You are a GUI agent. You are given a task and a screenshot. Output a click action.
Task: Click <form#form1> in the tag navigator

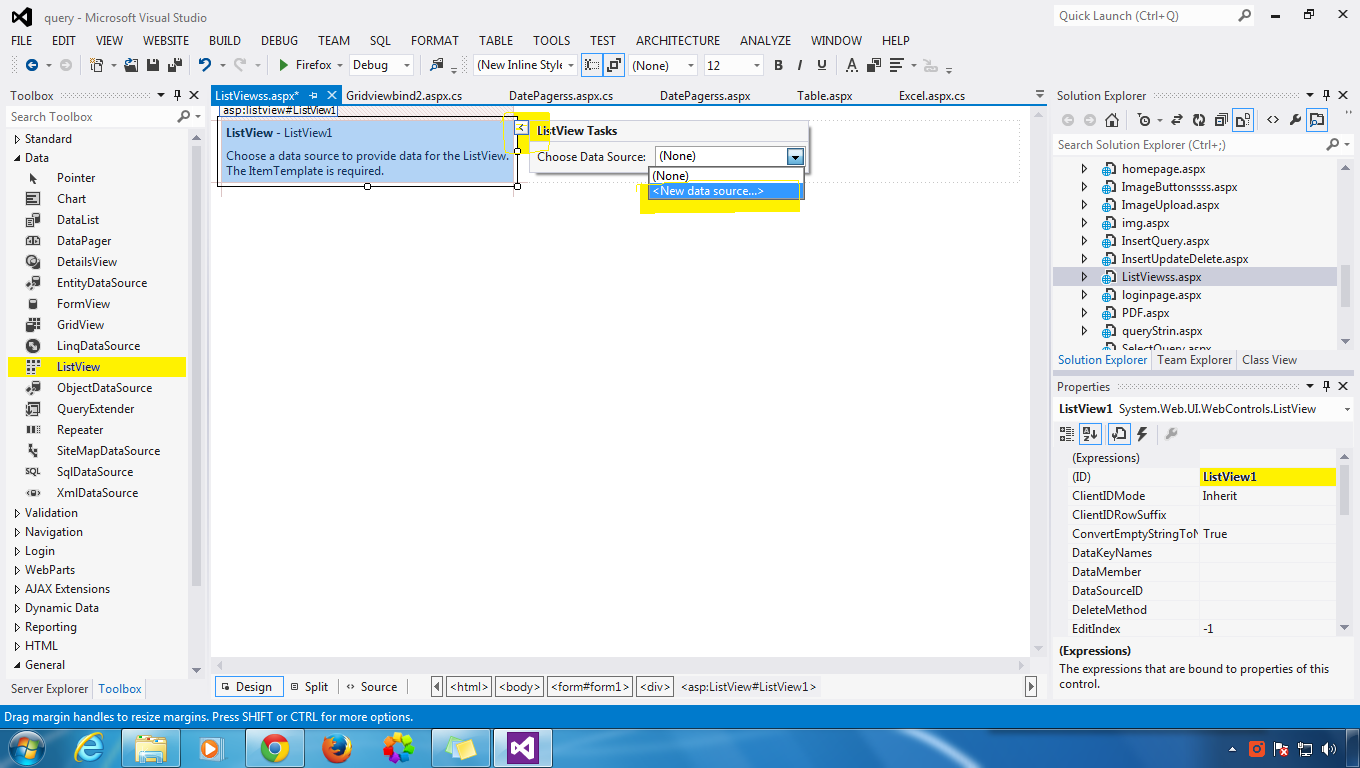pyautogui.click(x=590, y=687)
